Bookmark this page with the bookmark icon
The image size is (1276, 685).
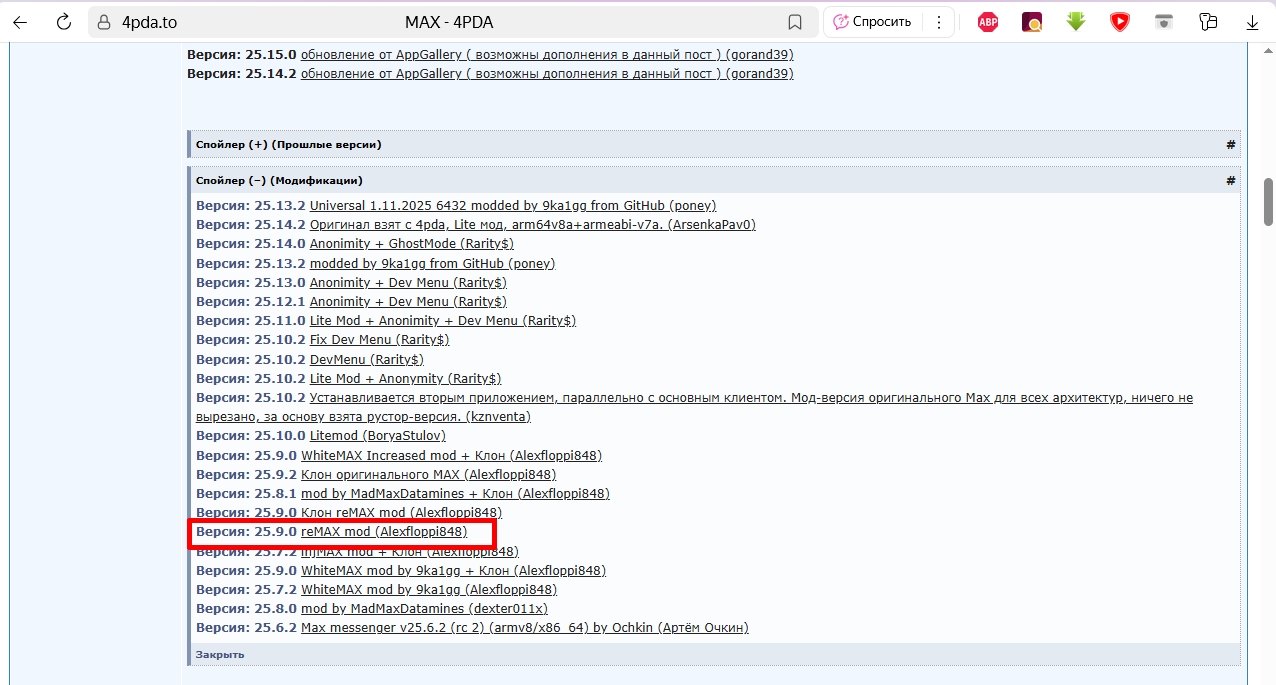(795, 22)
